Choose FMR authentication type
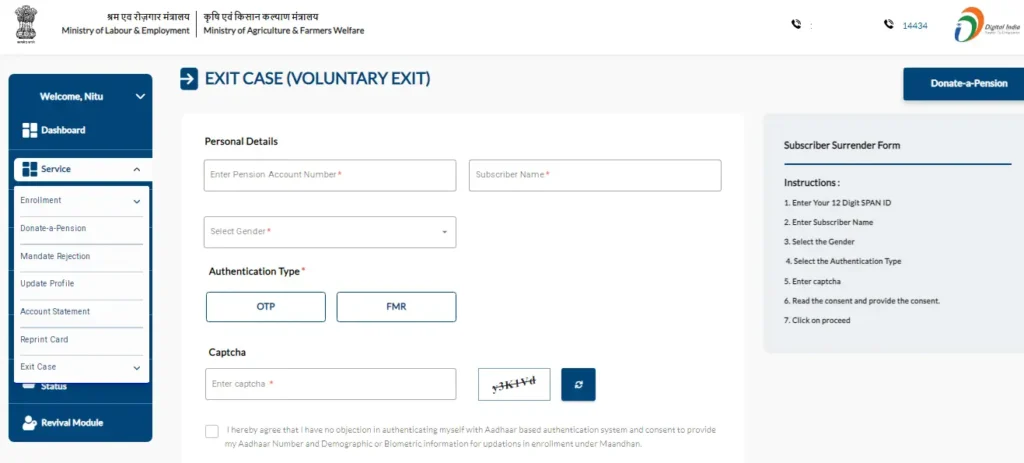 pos(396,307)
